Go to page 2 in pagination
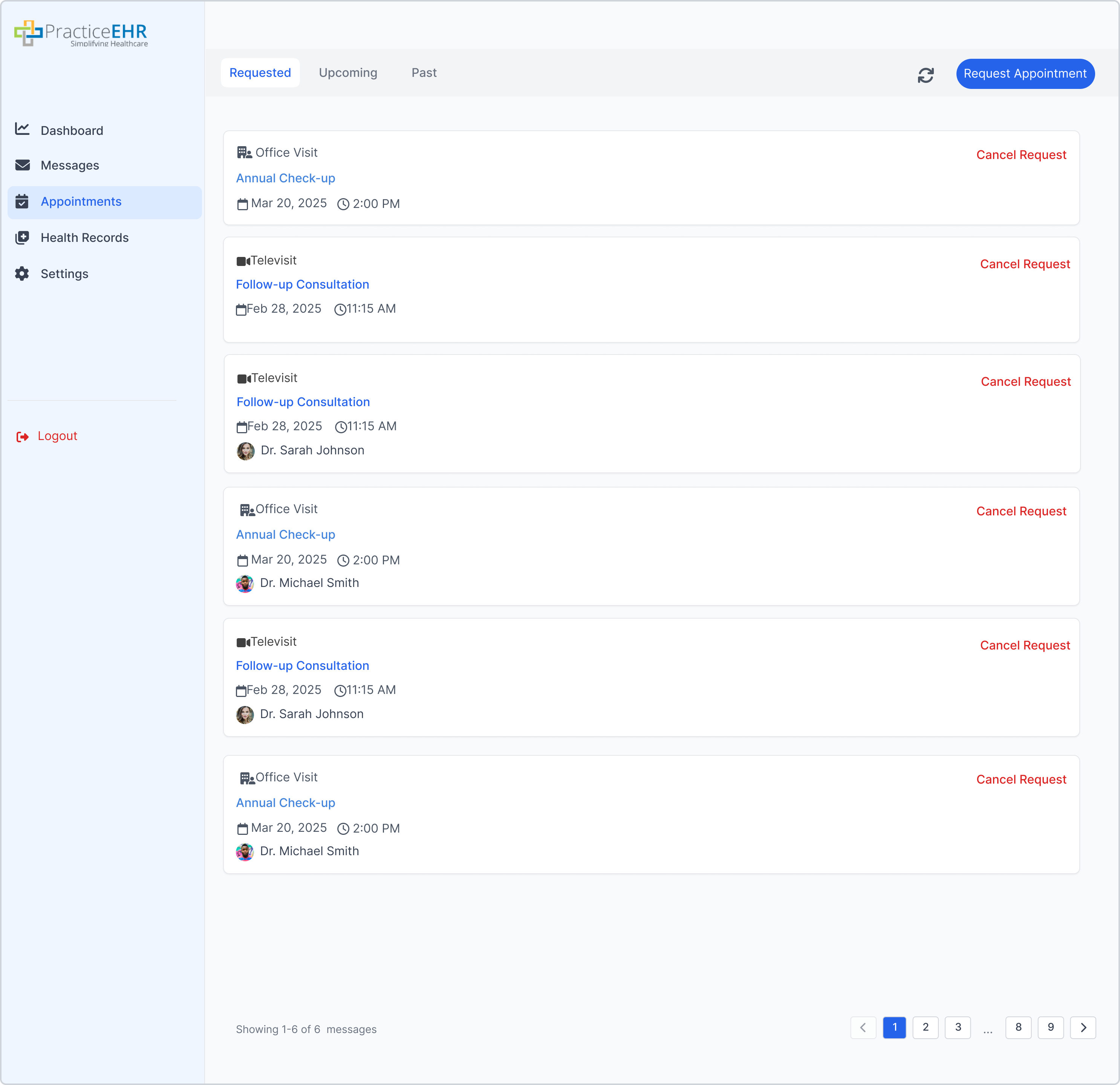 click(x=925, y=1027)
